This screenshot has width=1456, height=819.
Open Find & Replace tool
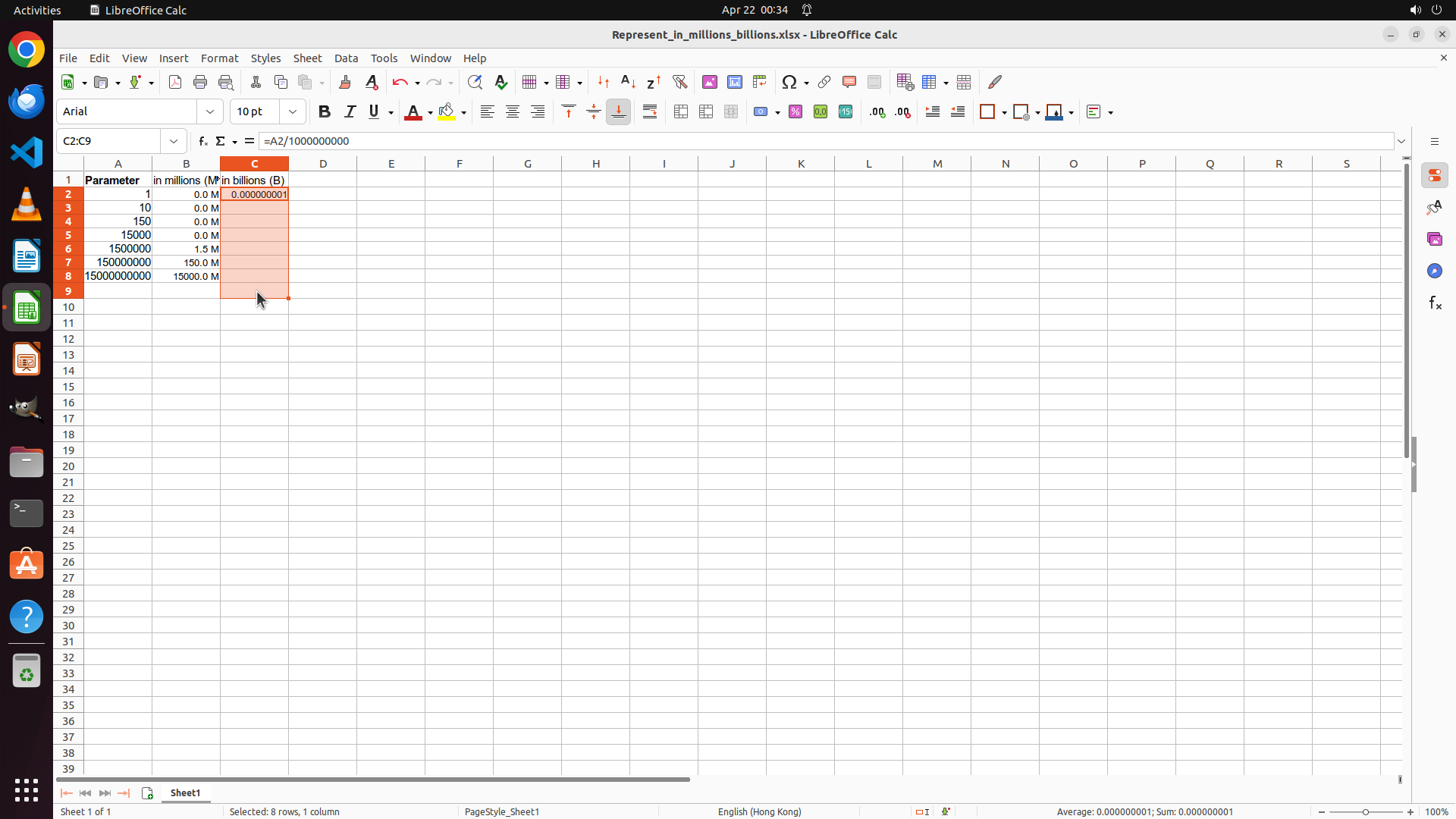tap(475, 82)
